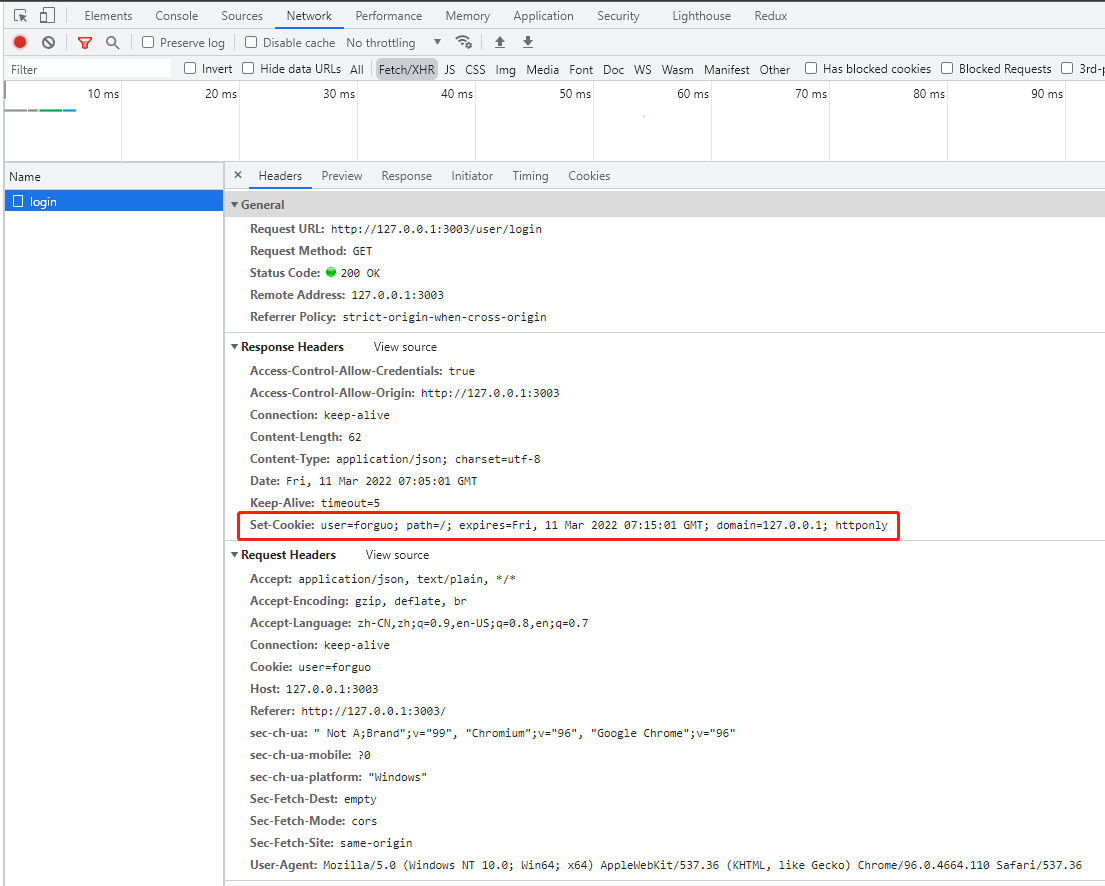Click the export HAR download arrow icon
The image size is (1105, 886).
[x=528, y=42]
